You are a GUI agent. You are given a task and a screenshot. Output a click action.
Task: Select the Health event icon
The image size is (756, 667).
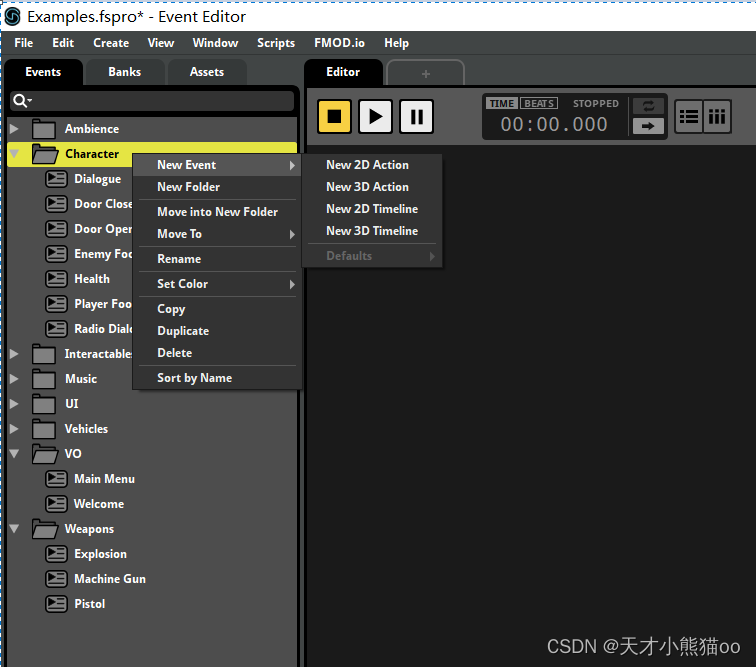point(56,279)
